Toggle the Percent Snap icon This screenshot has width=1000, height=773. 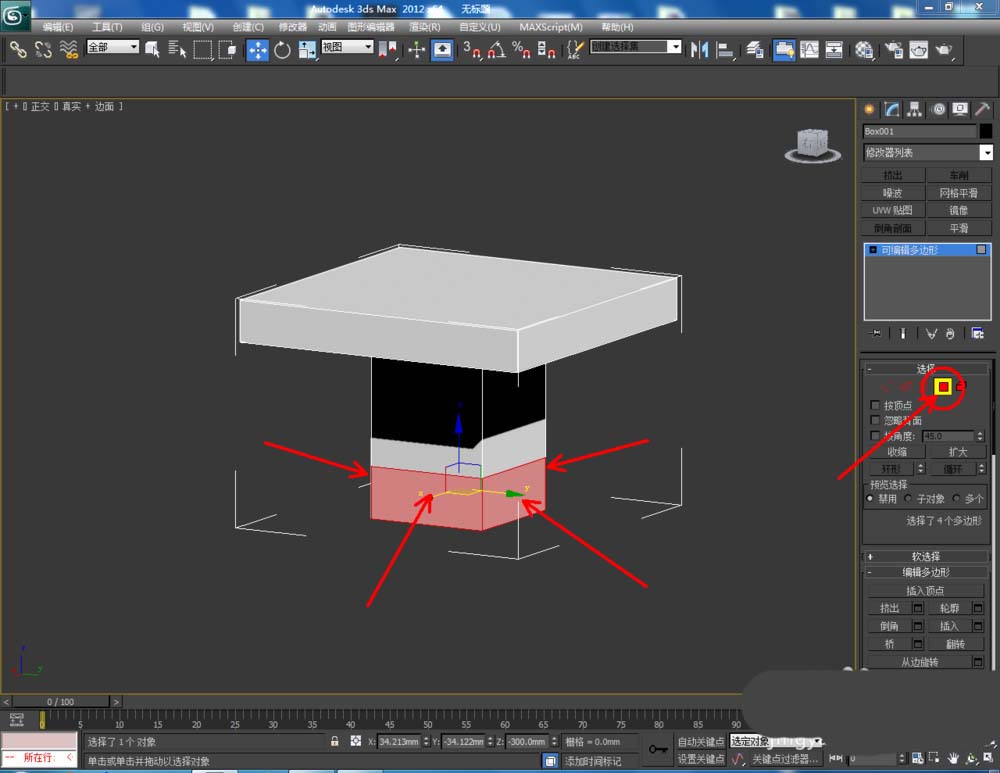[521, 50]
